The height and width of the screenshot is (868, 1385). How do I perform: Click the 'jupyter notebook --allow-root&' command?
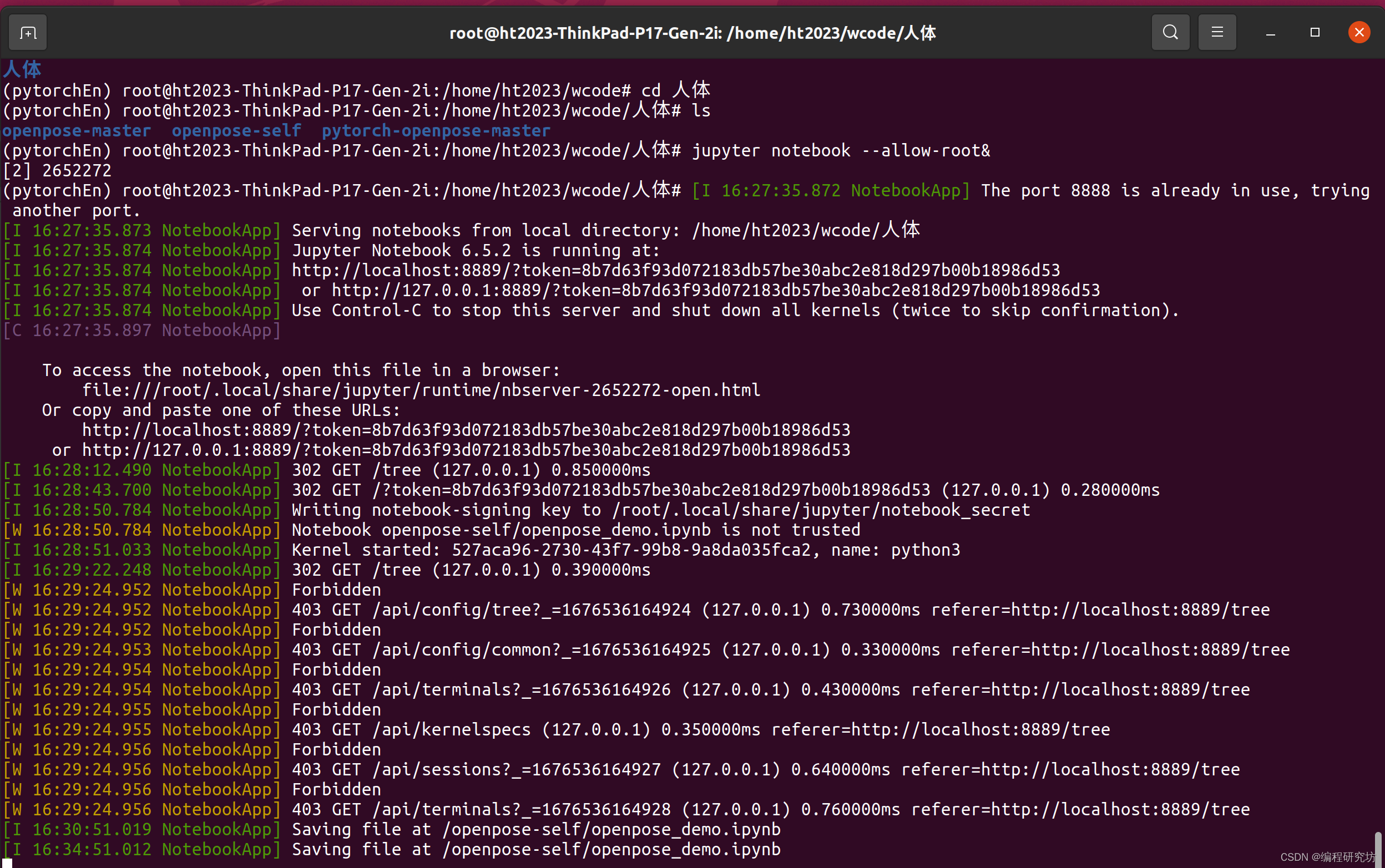coord(840,151)
